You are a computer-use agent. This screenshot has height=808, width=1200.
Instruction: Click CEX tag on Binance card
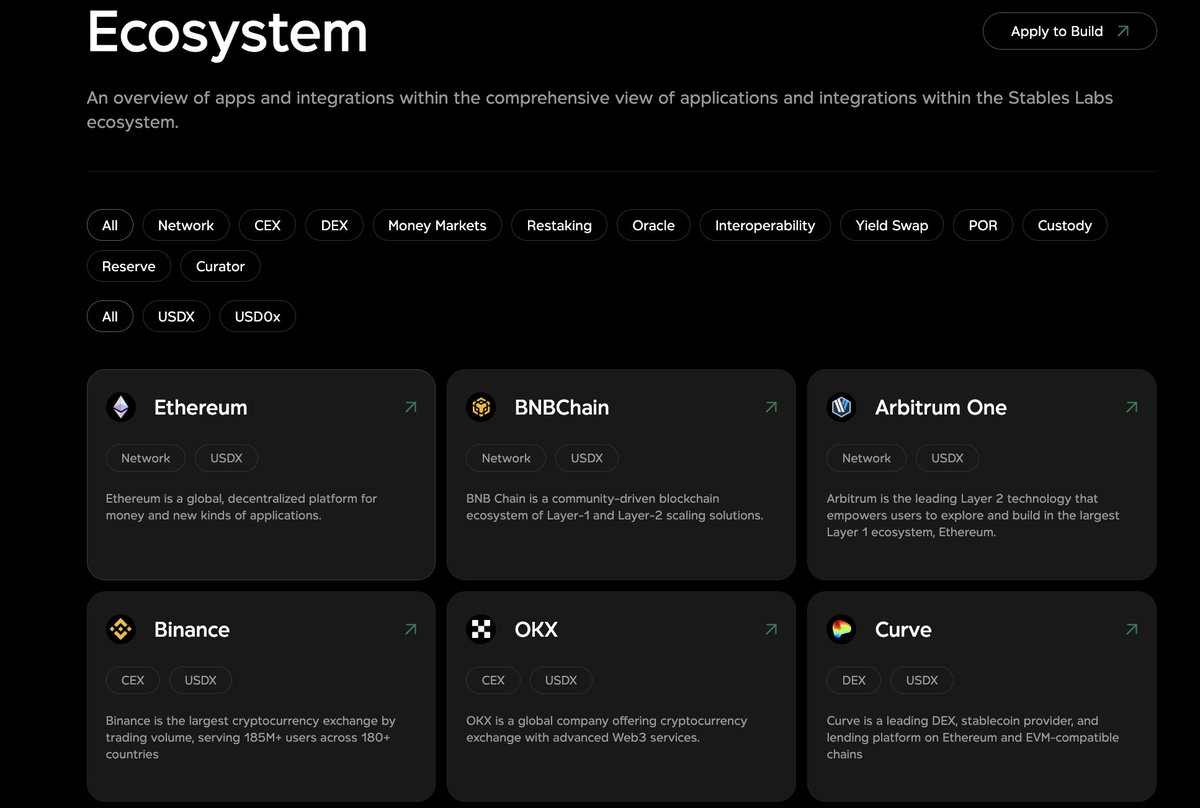tap(133, 680)
